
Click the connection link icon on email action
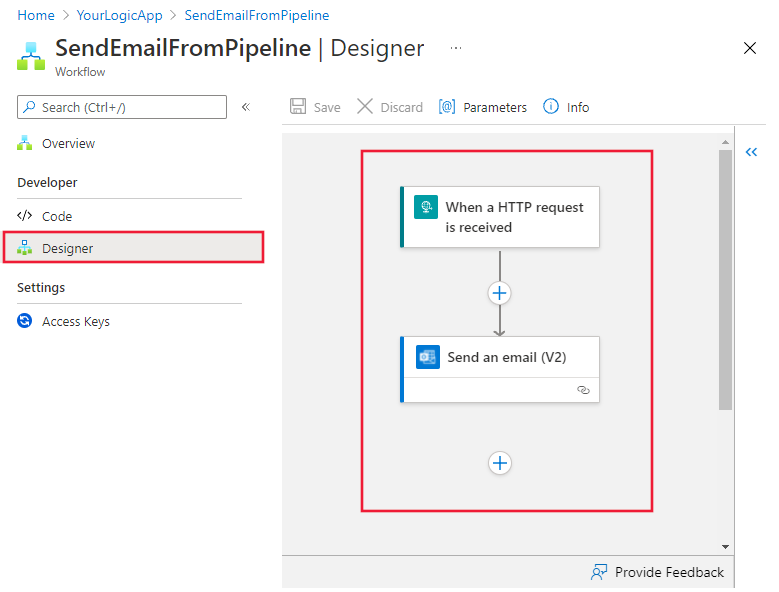coord(584,390)
